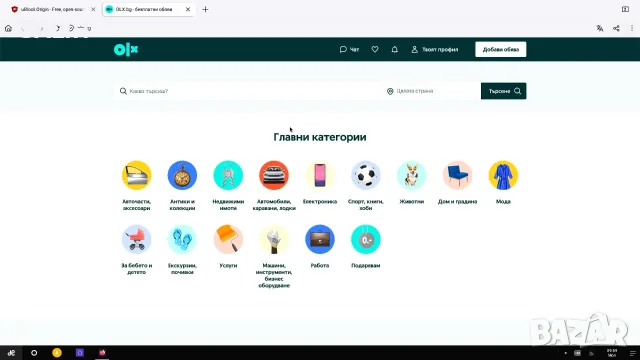Click the taskbar clock
640x360 pixels.
click(x=612, y=353)
